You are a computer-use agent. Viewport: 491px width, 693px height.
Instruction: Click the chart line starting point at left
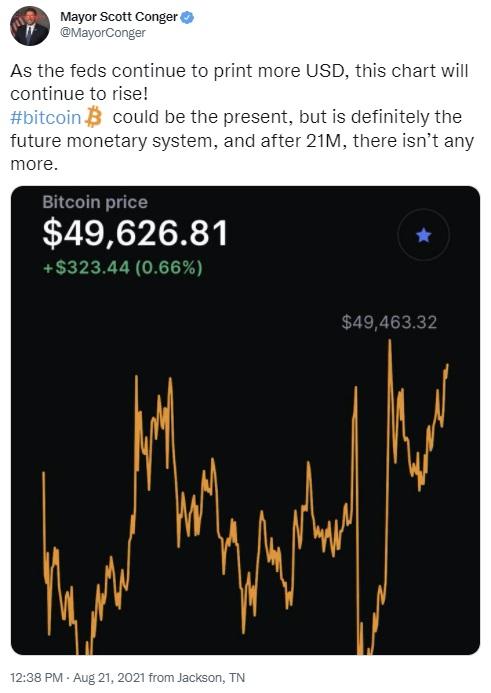pyautogui.click(x=43, y=473)
